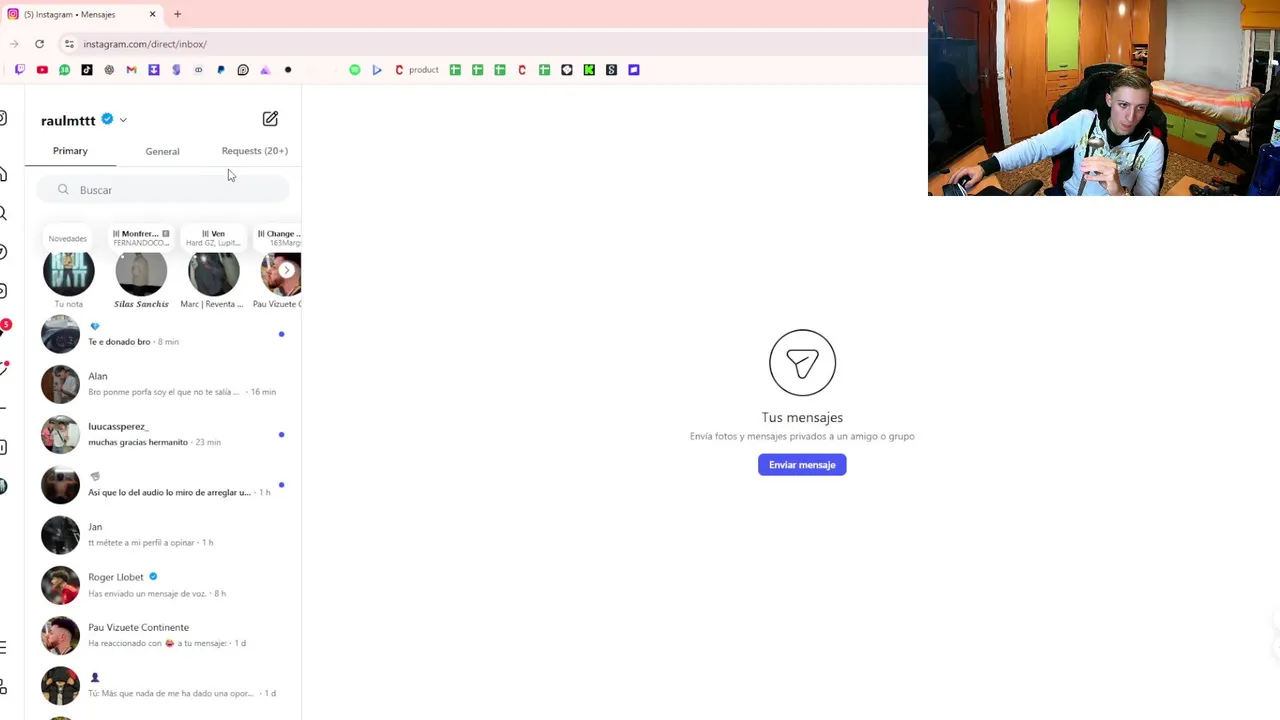
Task: Click the browser forward arrow
Action: (14, 44)
